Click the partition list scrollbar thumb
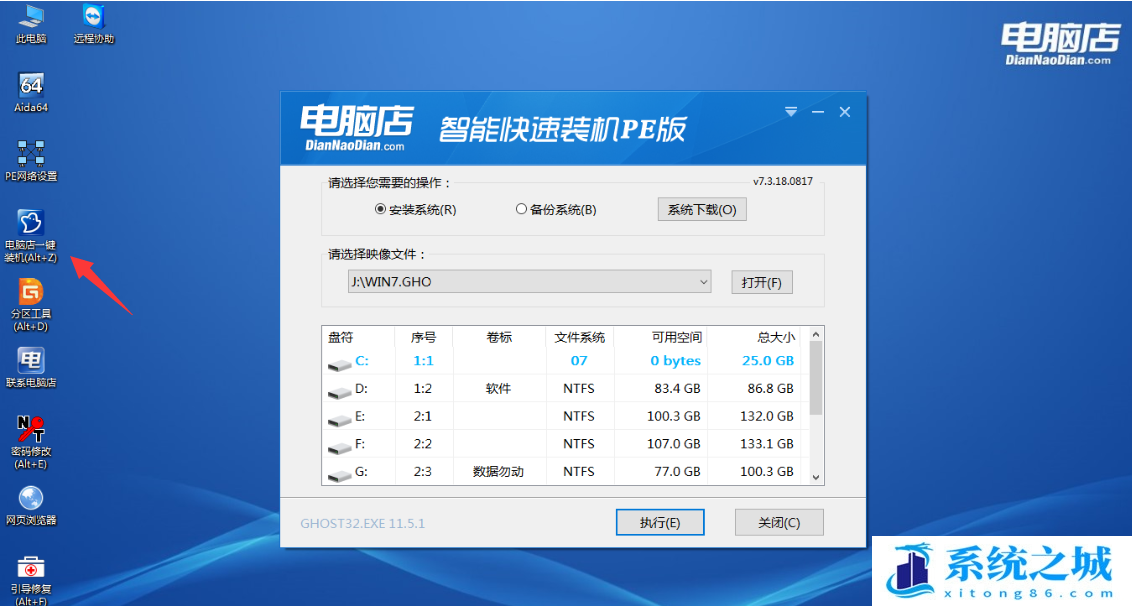This screenshot has width=1132, height=606. [816, 378]
